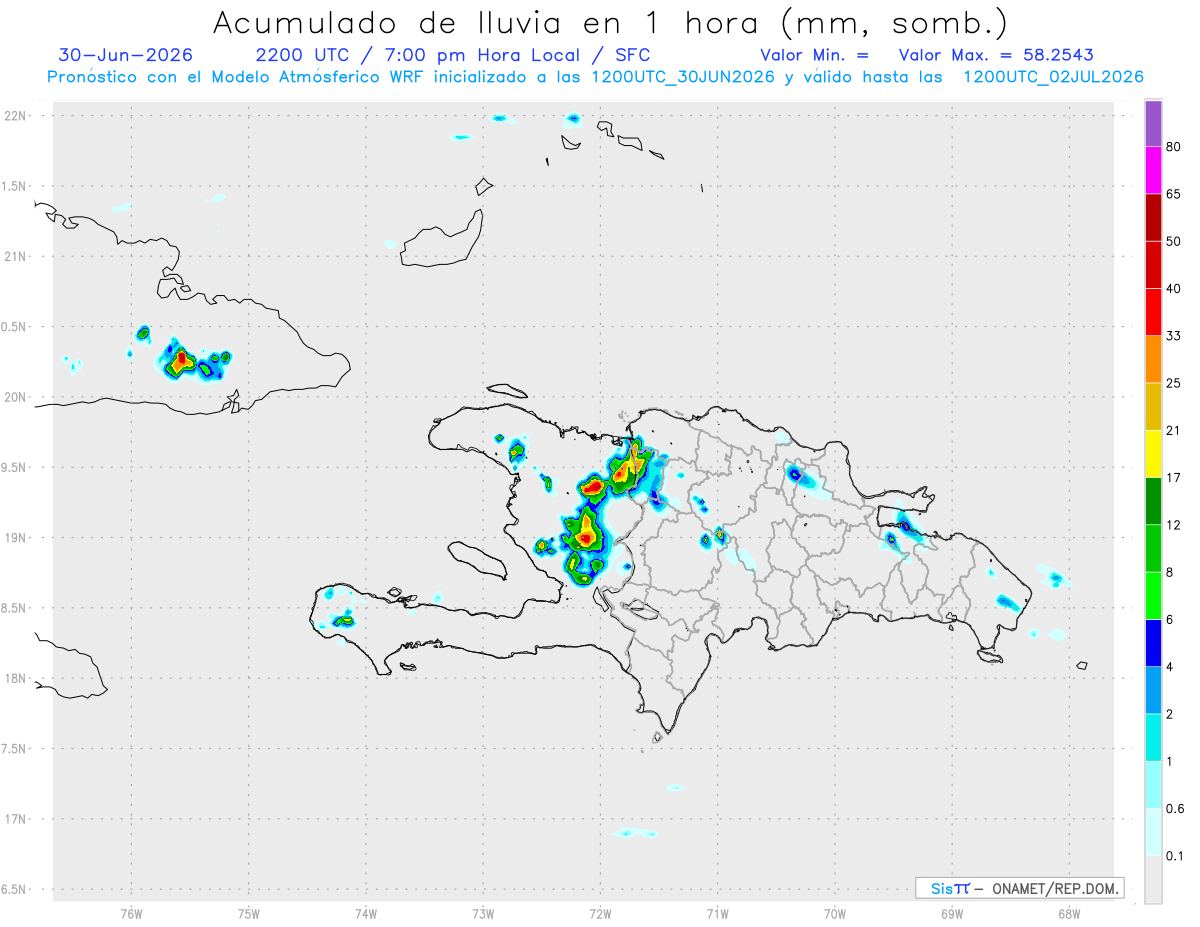Click the legend value 25
Screen dimensions: 1200x927
[1174, 383]
